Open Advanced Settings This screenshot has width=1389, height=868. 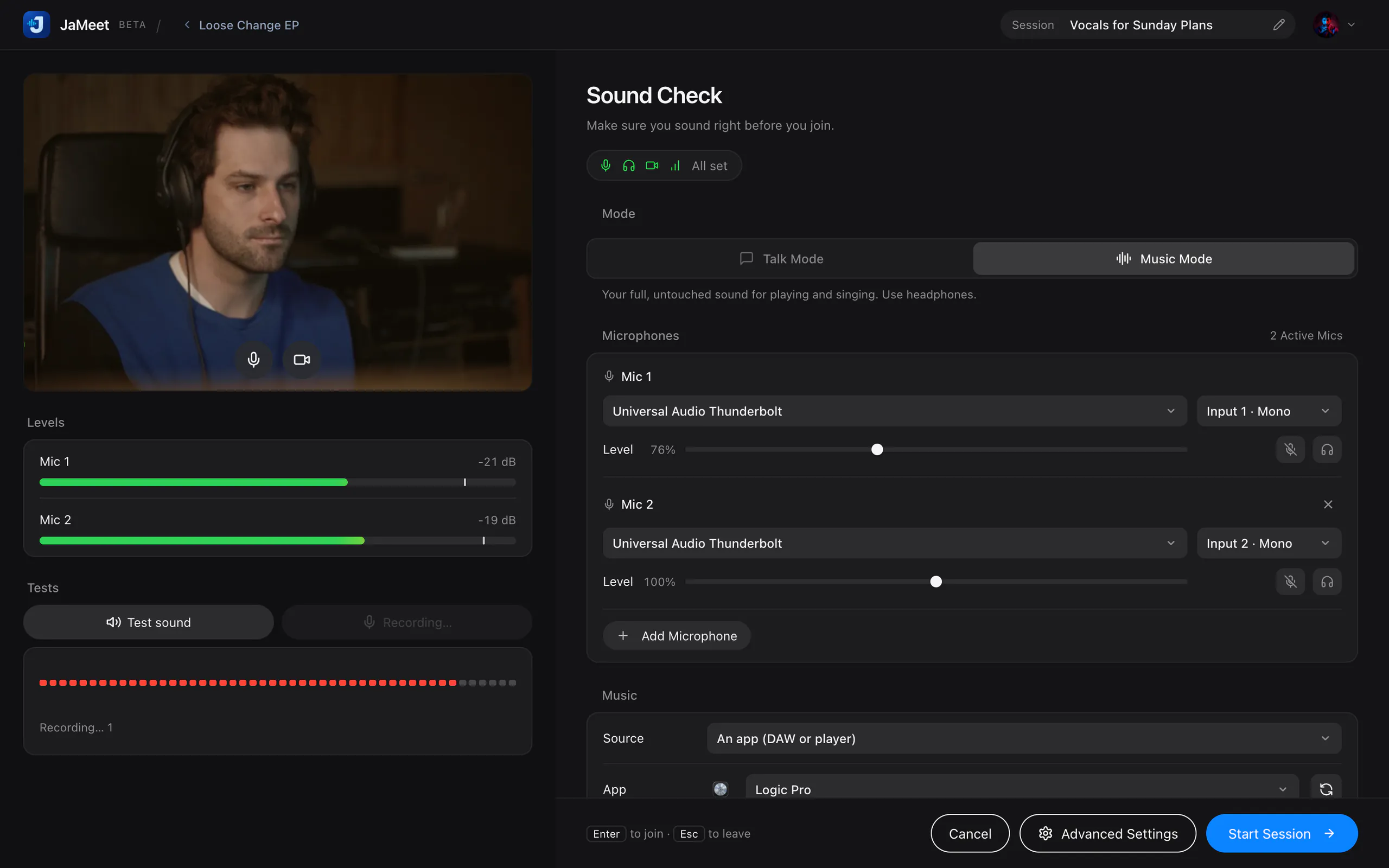coord(1108,834)
